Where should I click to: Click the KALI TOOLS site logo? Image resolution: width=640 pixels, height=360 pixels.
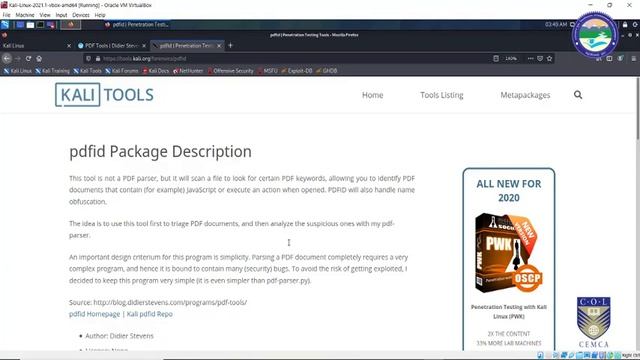pos(104,95)
